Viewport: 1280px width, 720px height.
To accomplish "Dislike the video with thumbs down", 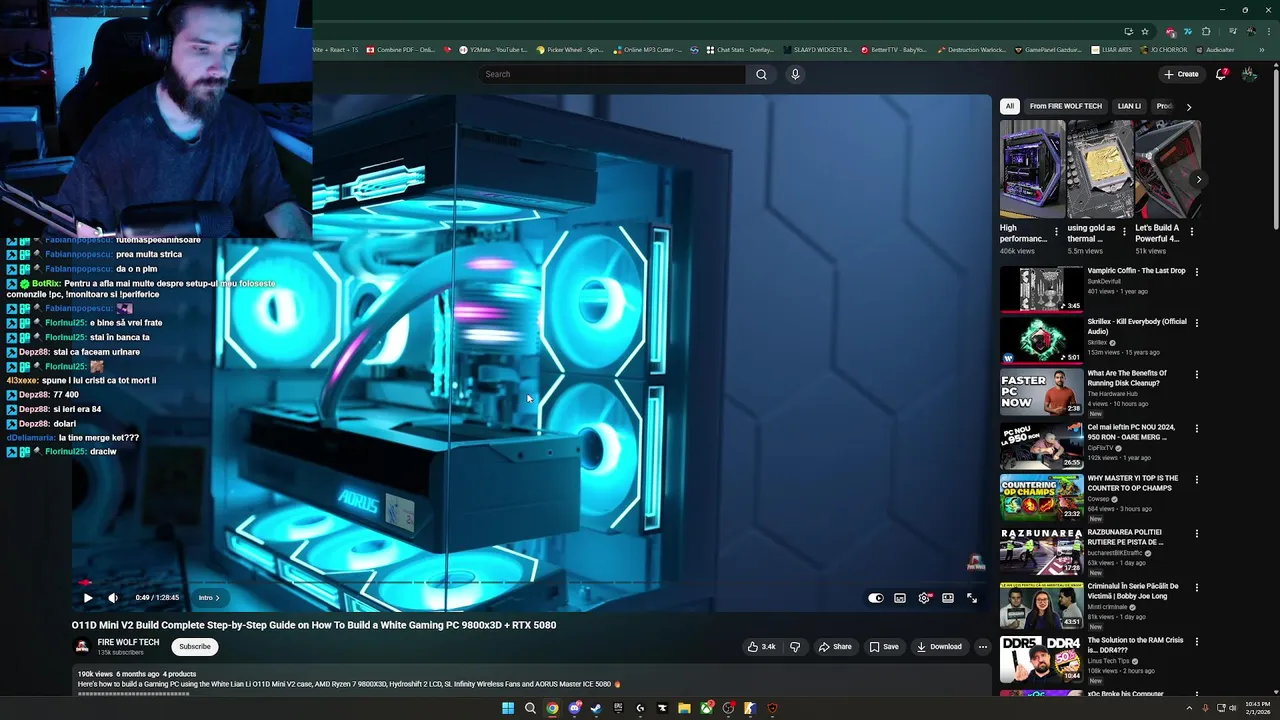I will click(795, 647).
